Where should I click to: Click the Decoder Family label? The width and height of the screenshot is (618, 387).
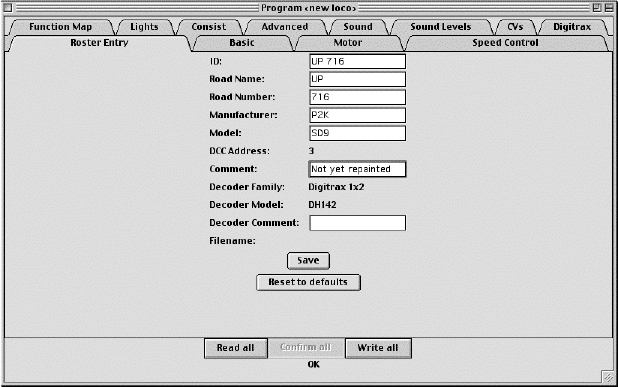point(247,187)
